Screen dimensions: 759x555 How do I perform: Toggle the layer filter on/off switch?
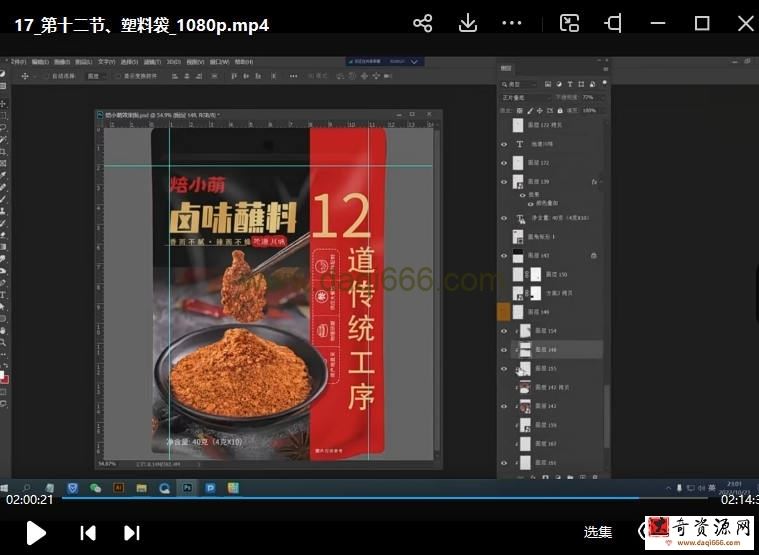pos(604,84)
